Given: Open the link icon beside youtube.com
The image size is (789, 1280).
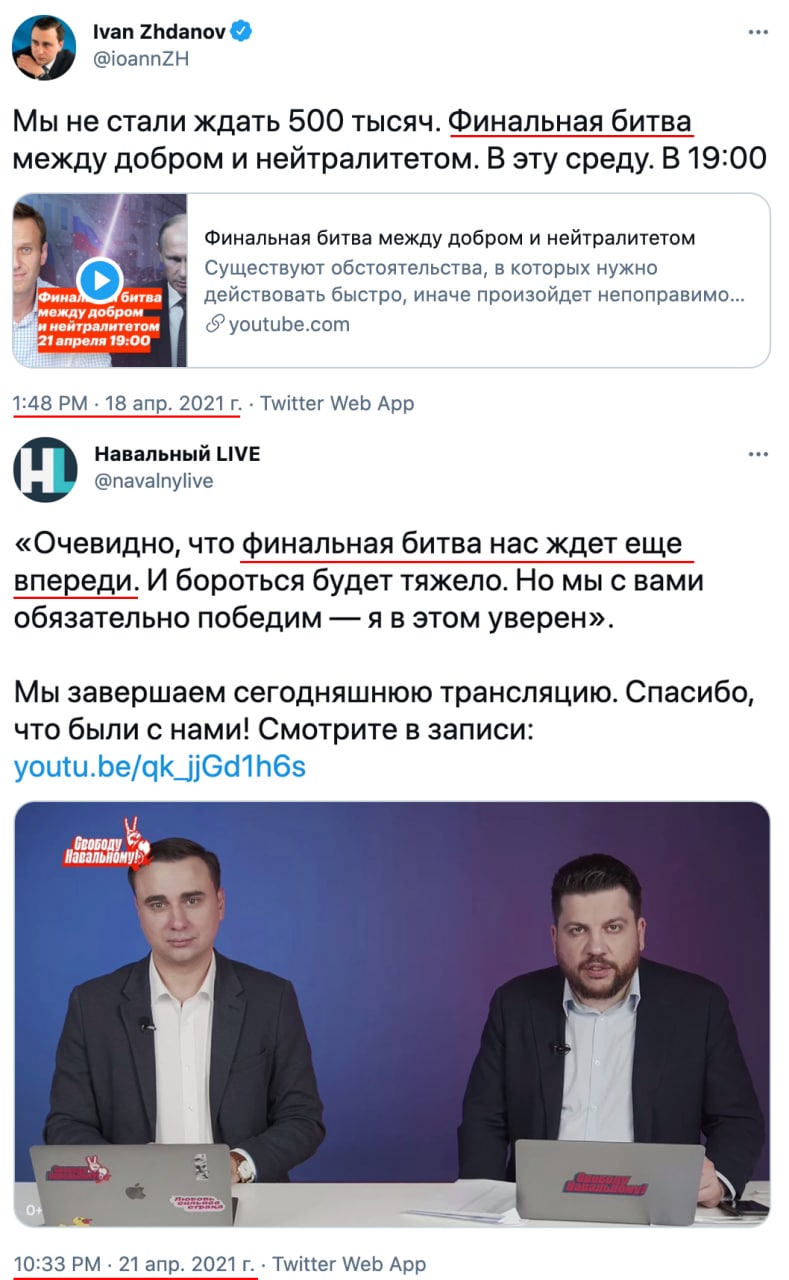Looking at the screenshot, I should [x=214, y=324].
